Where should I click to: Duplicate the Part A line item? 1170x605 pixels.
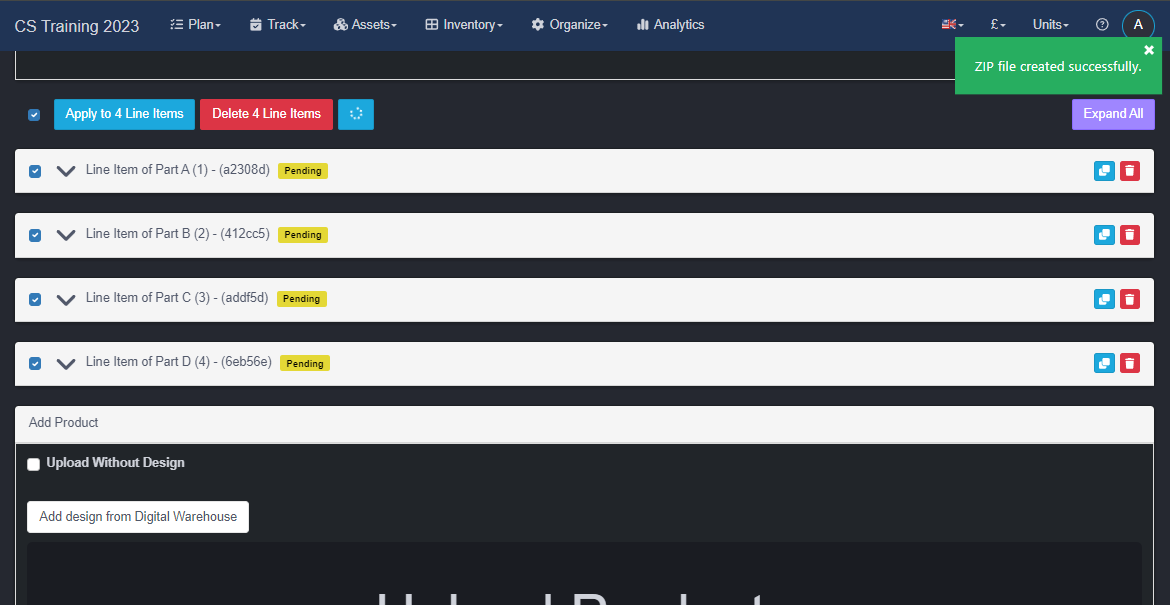[1104, 171]
